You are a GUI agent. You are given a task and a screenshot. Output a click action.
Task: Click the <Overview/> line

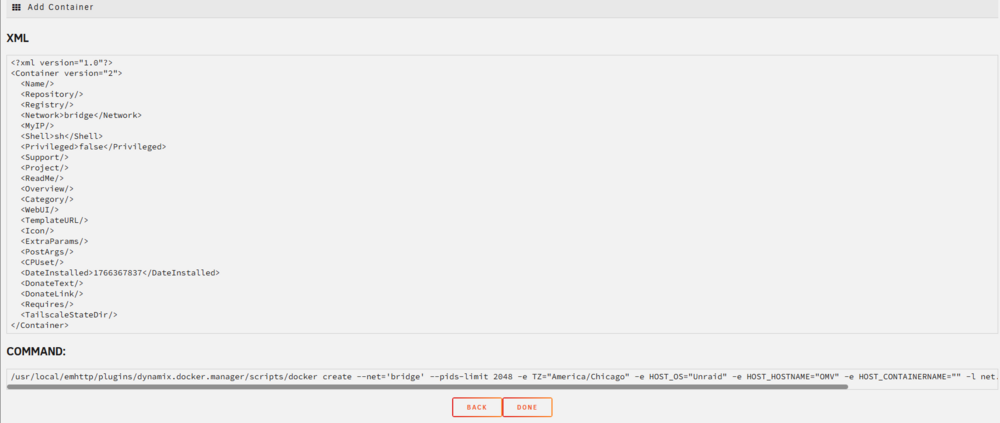(47, 189)
